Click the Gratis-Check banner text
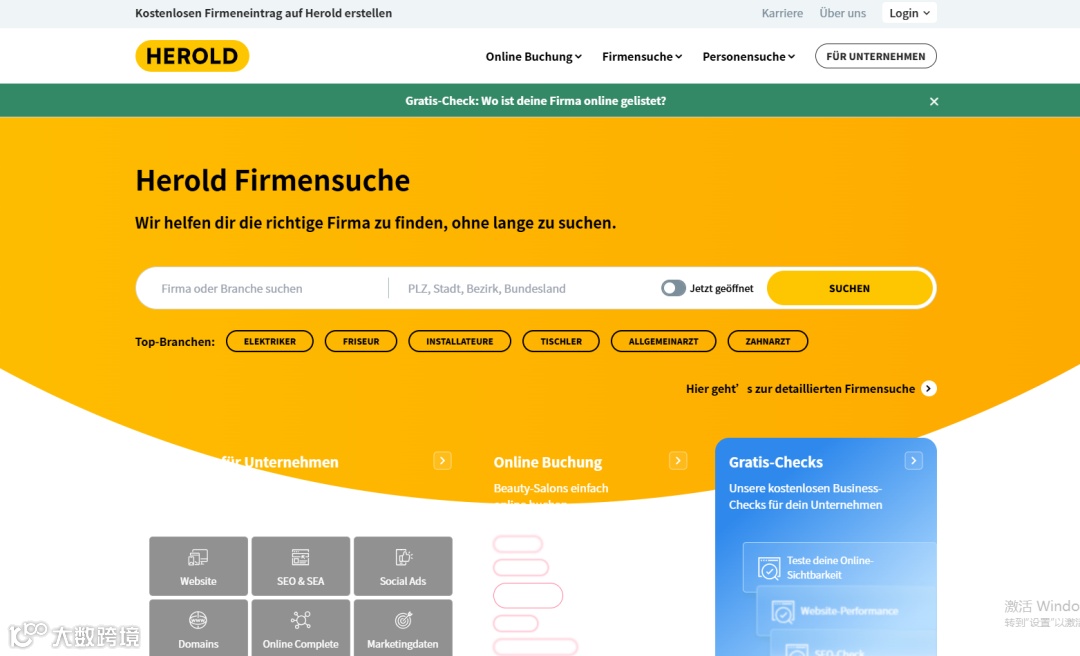1080x656 pixels. pyautogui.click(x=535, y=101)
